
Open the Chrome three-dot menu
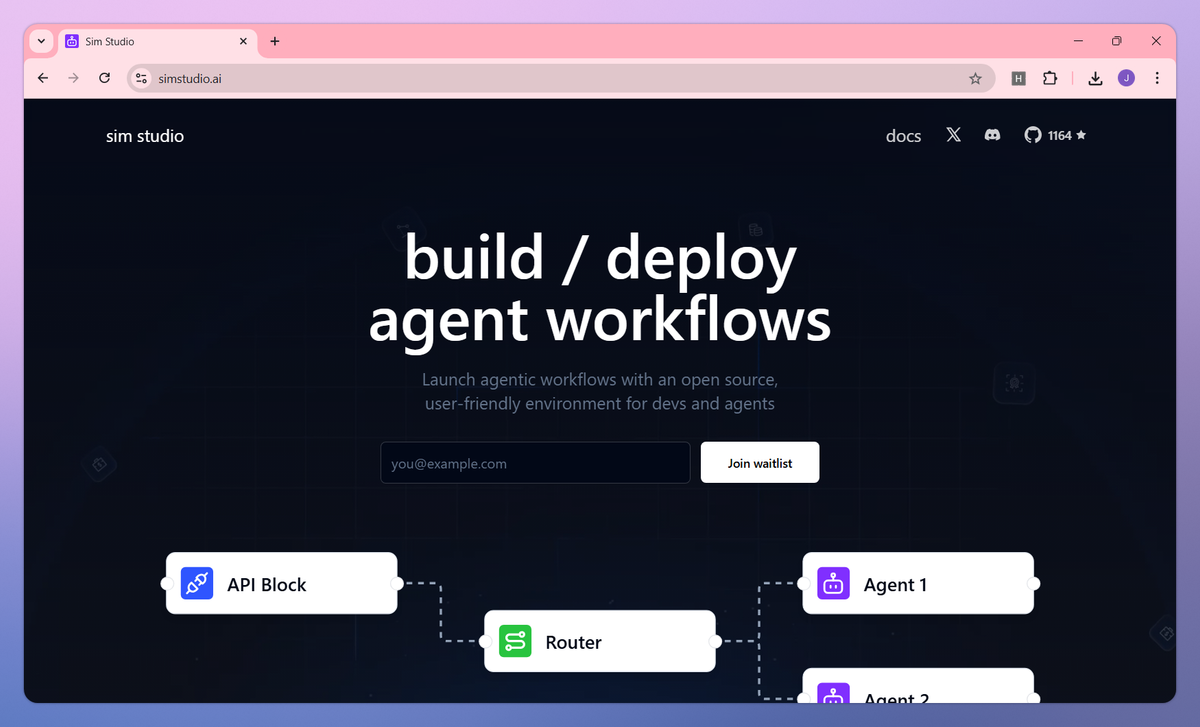tap(1157, 78)
